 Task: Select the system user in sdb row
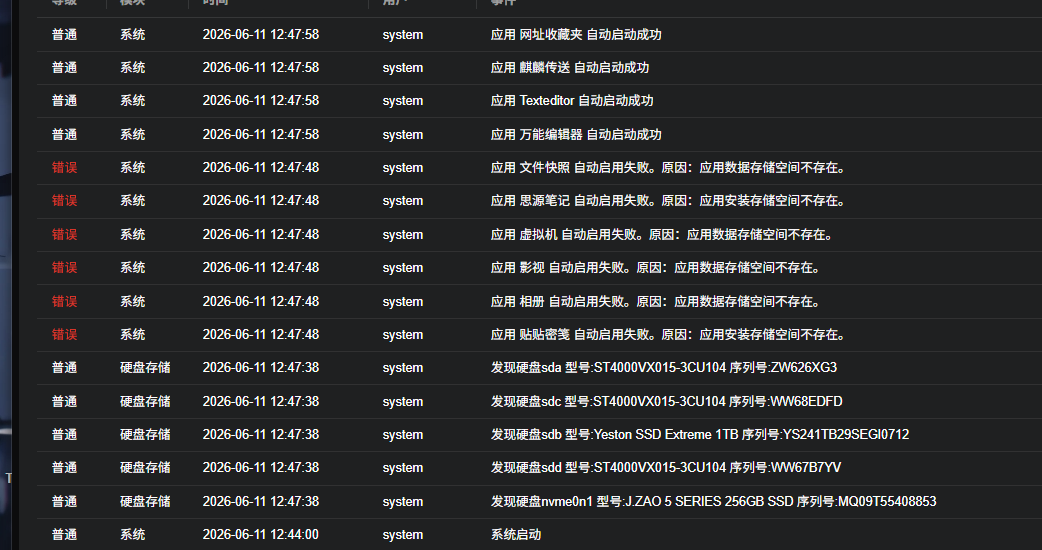coord(403,434)
